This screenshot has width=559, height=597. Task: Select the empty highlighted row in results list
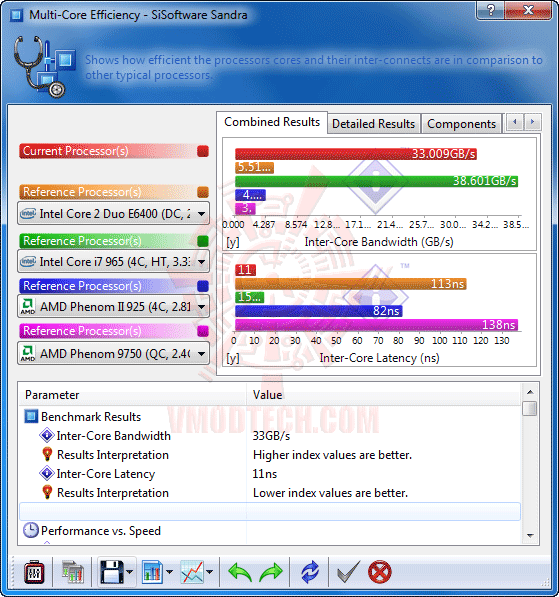coord(270,511)
